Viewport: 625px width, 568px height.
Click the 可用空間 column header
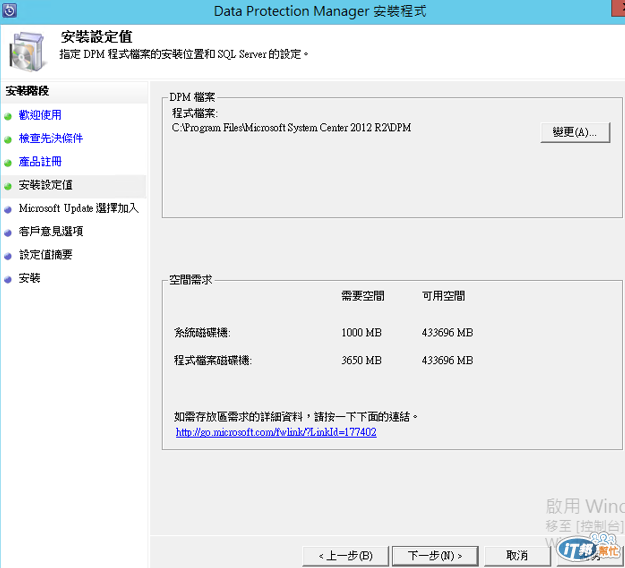point(444,296)
